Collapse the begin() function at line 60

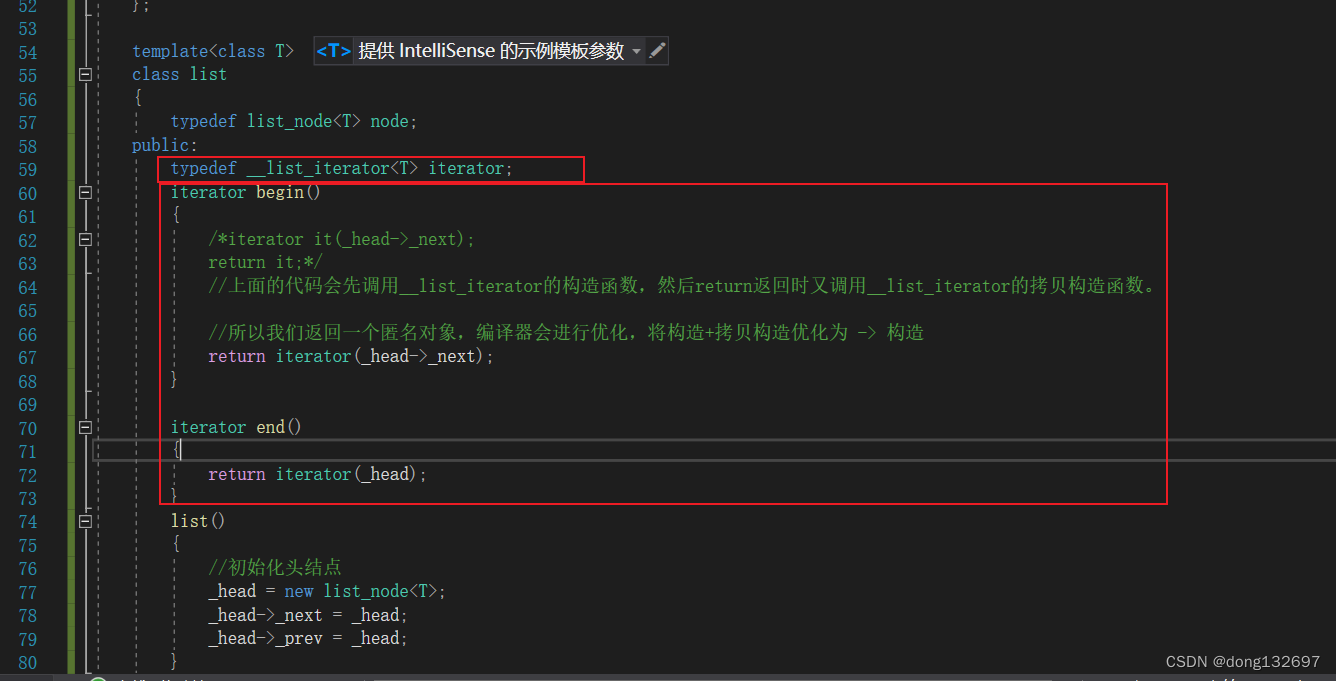(x=85, y=192)
